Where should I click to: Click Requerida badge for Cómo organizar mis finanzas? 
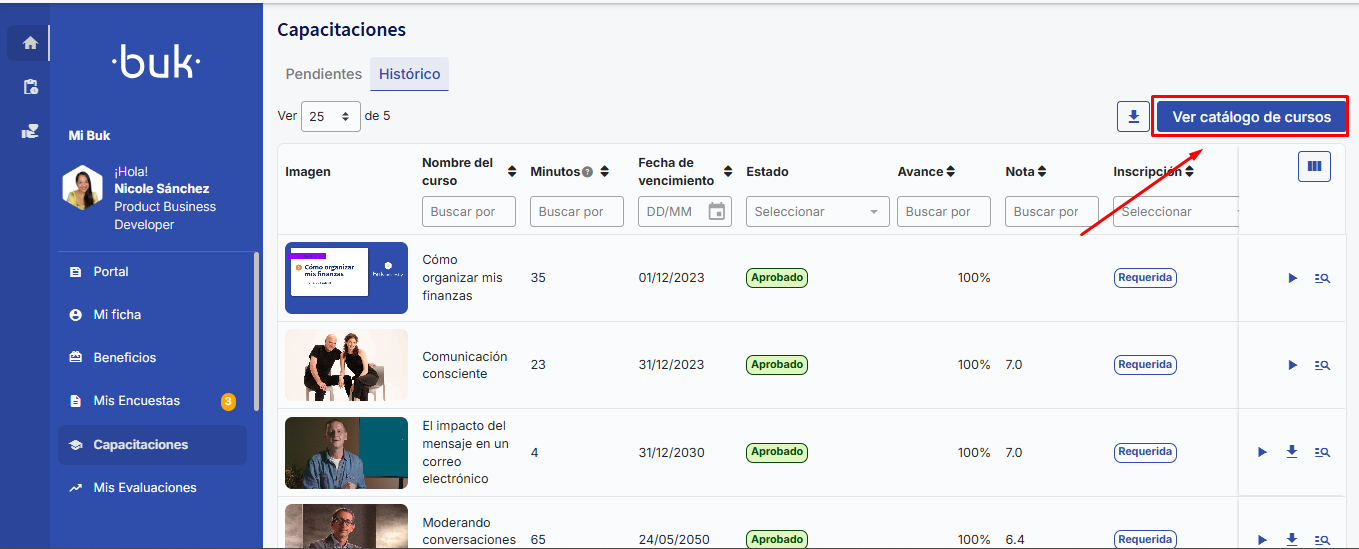point(1145,278)
